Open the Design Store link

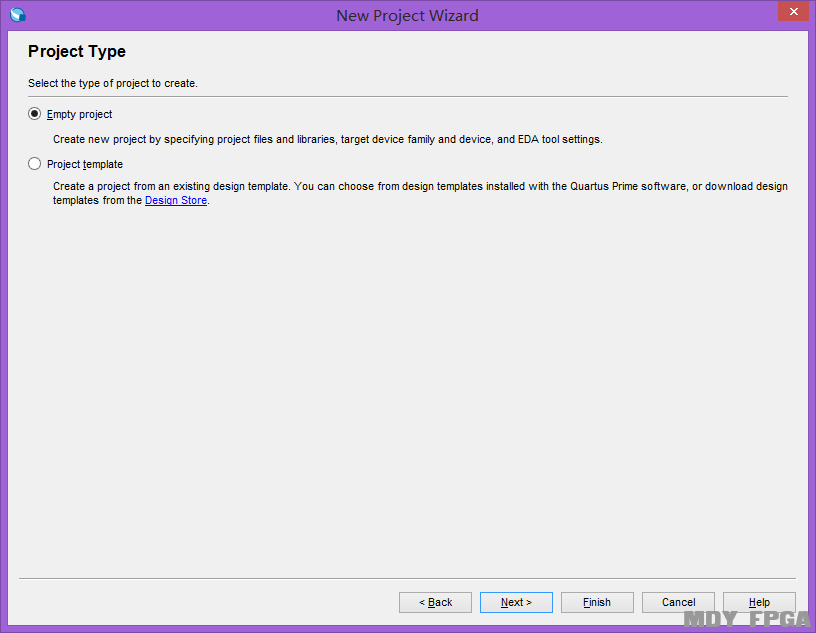[176, 200]
